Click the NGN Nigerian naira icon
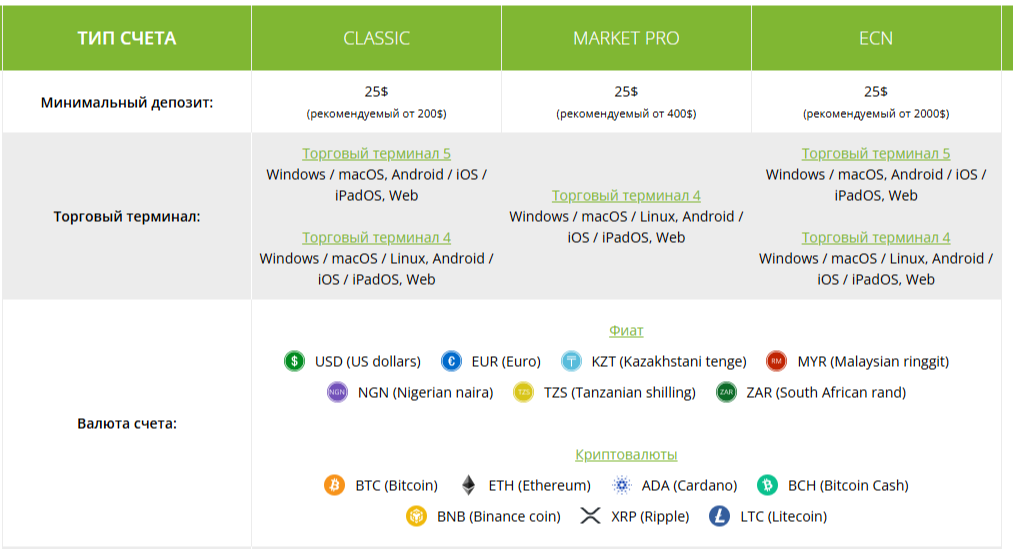 point(337,392)
